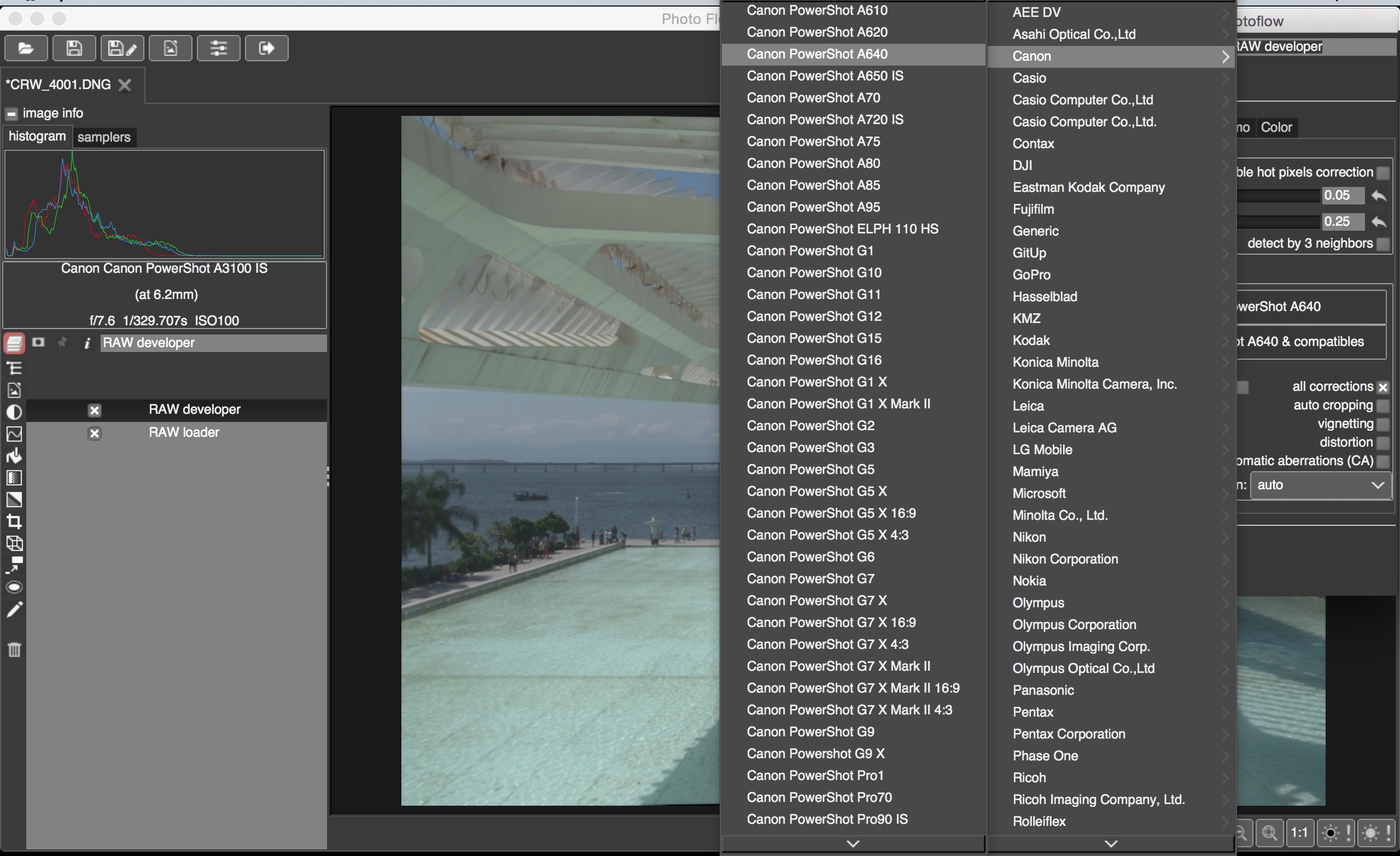Select the curves tool icon
1400x856 pixels.
(14, 434)
